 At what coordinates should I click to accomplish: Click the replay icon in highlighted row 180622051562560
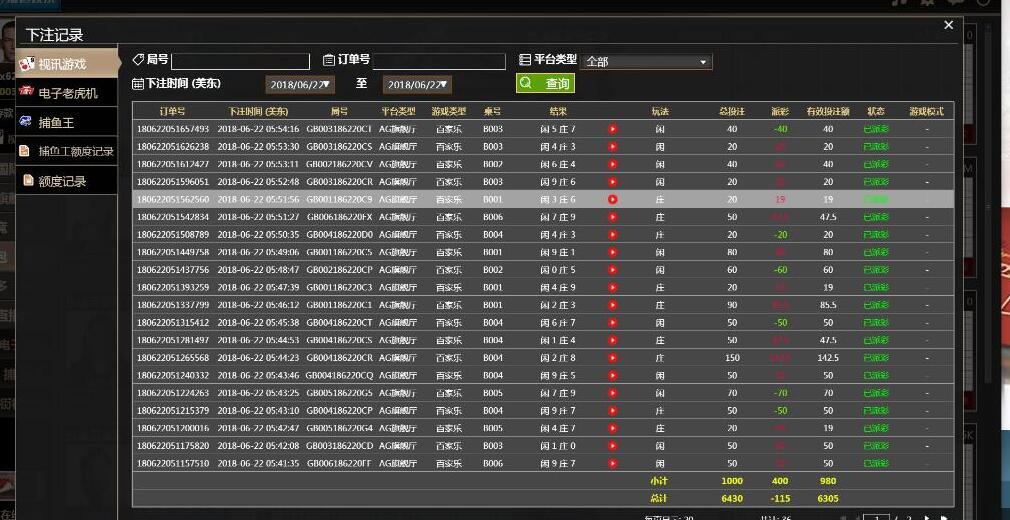pyautogui.click(x=613, y=199)
